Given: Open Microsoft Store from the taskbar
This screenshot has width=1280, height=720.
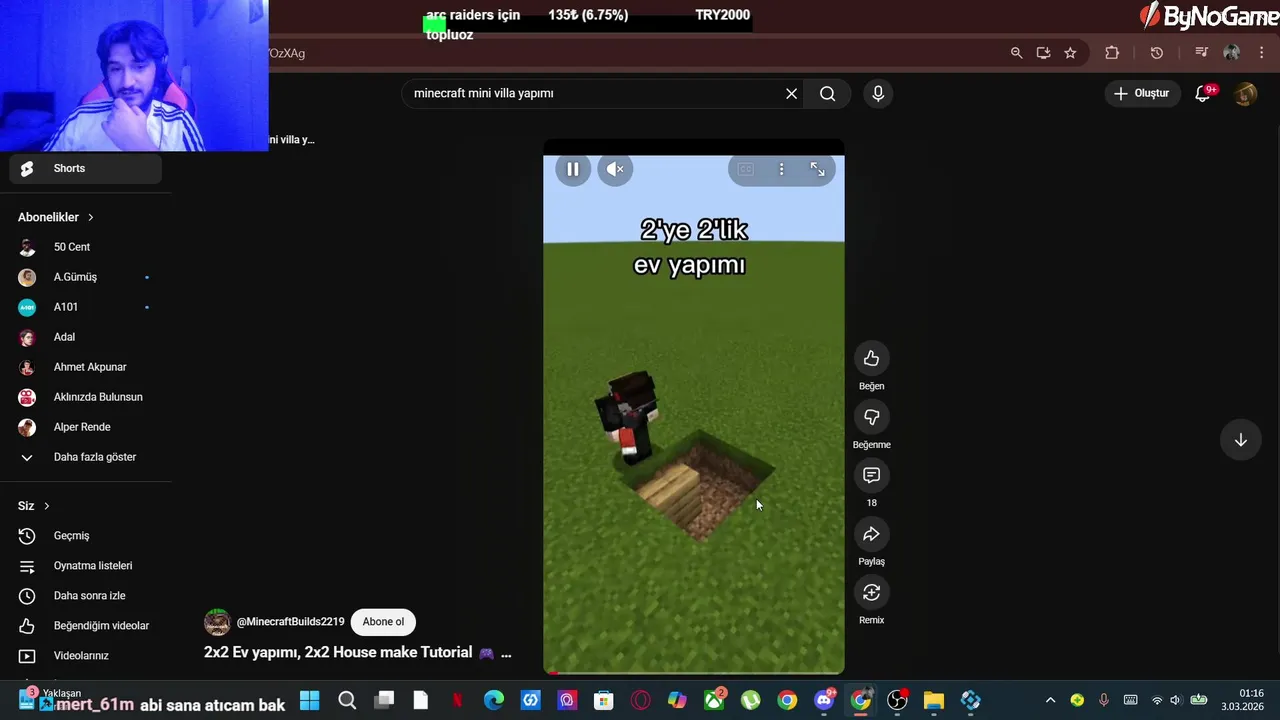Looking at the screenshot, I should (x=603, y=700).
